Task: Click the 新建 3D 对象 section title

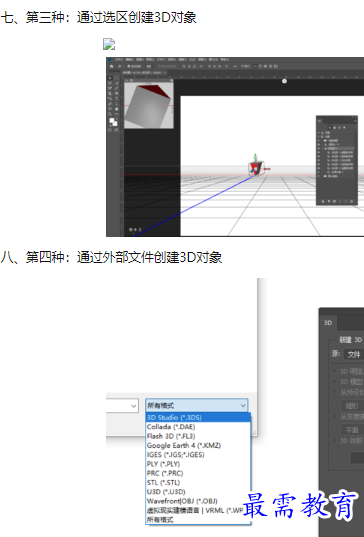Action: [351, 339]
